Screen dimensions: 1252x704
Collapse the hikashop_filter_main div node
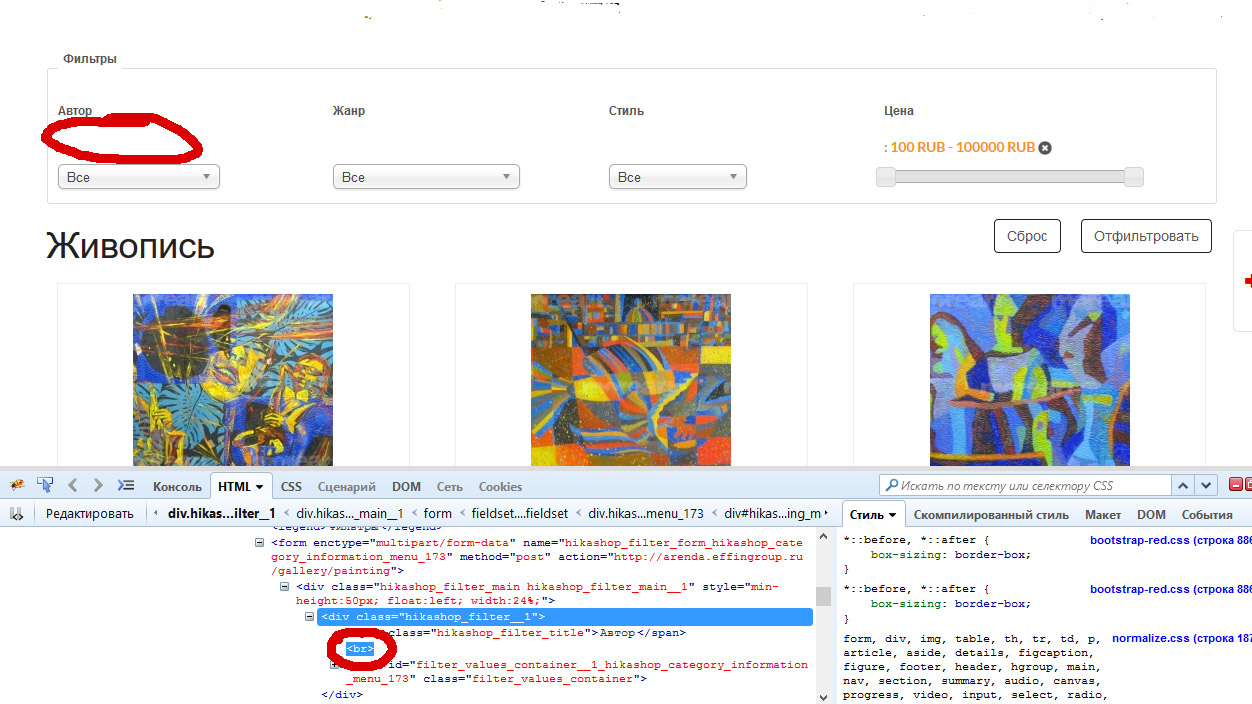pyautogui.click(x=284, y=587)
